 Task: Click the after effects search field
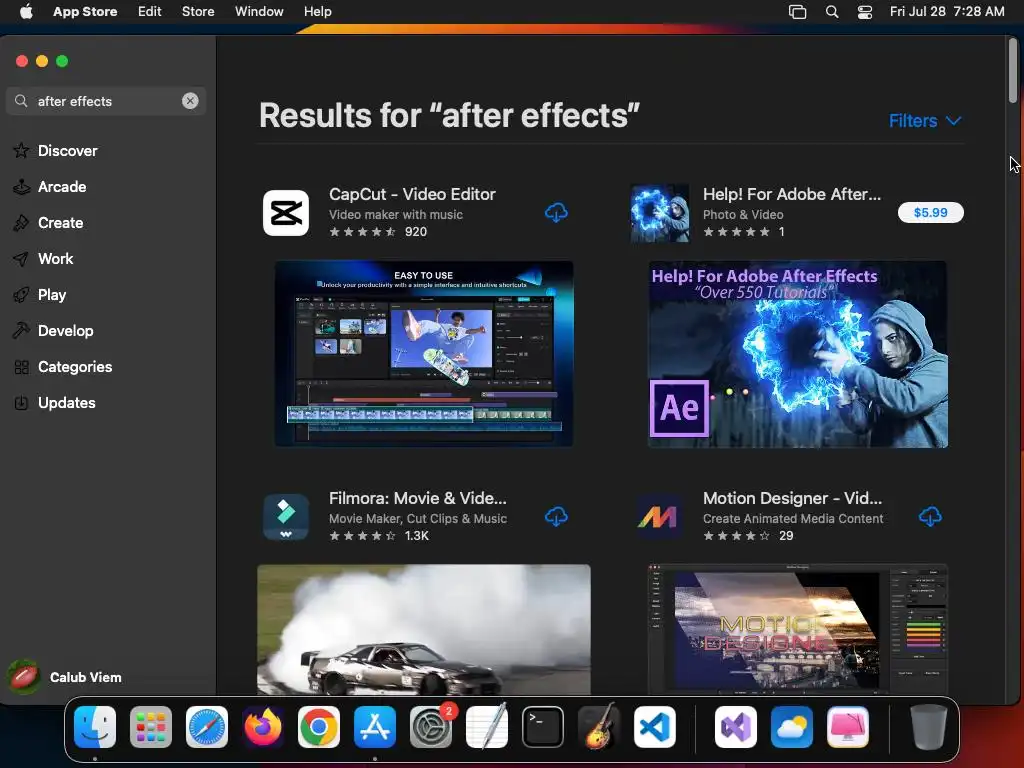click(106, 101)
